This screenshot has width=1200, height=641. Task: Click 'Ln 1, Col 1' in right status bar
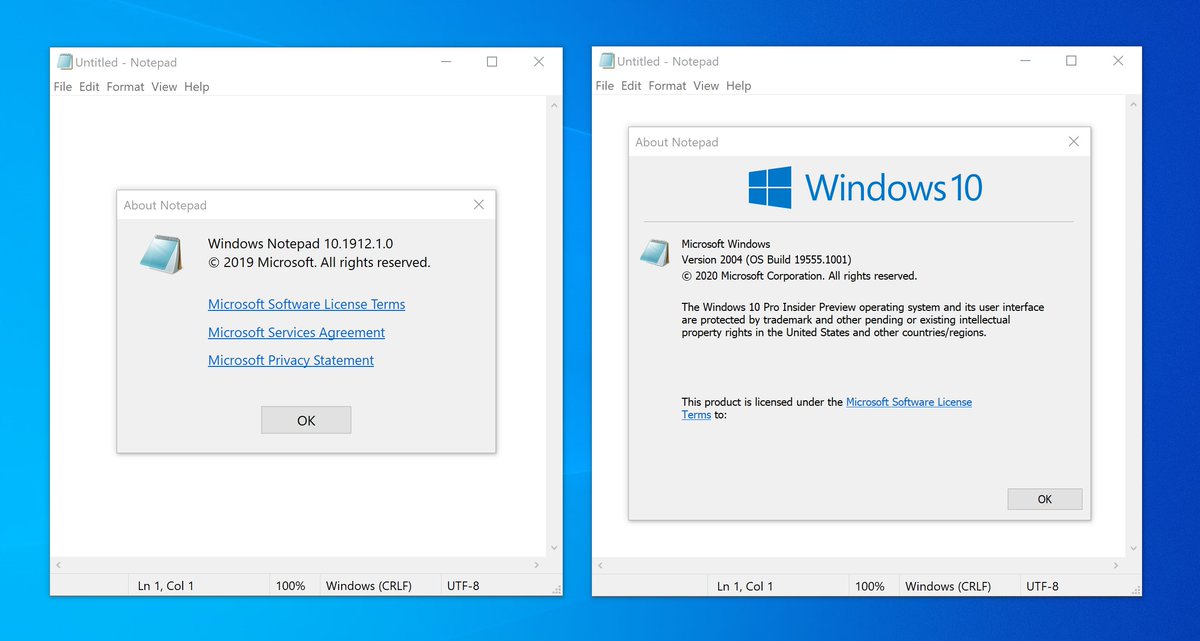[x=745, y=586]
